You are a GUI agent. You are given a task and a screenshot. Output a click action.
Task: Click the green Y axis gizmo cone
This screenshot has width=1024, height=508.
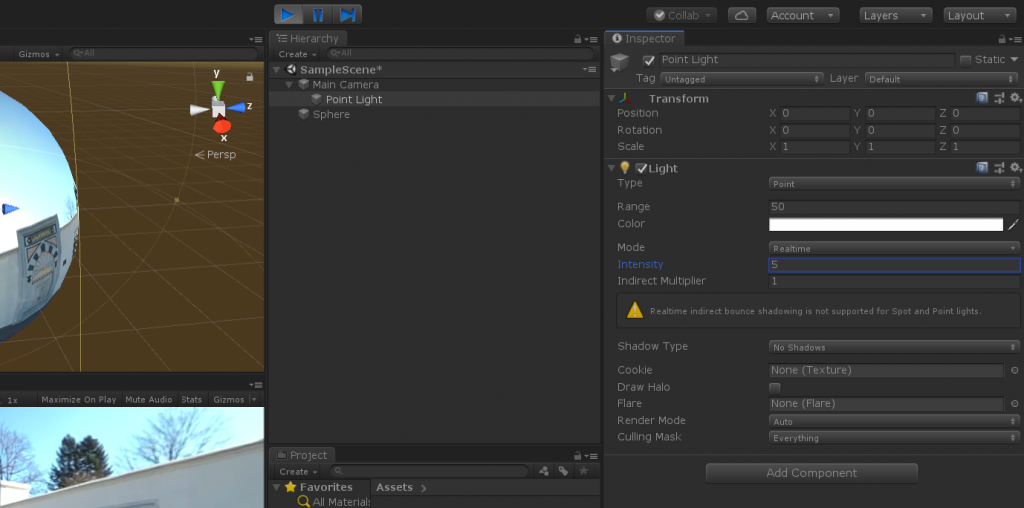(218, 88)
